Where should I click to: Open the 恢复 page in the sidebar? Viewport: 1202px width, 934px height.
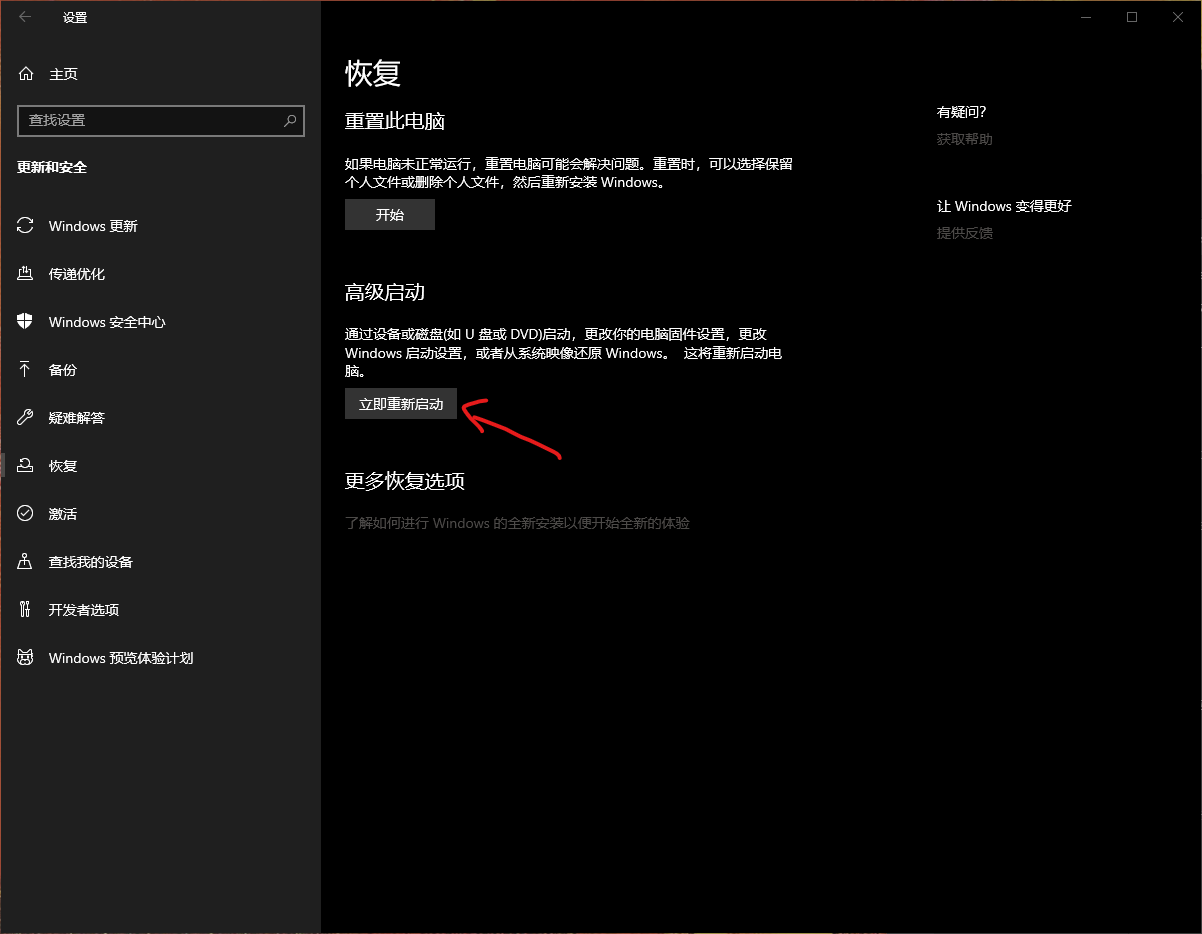pos(63,466)
